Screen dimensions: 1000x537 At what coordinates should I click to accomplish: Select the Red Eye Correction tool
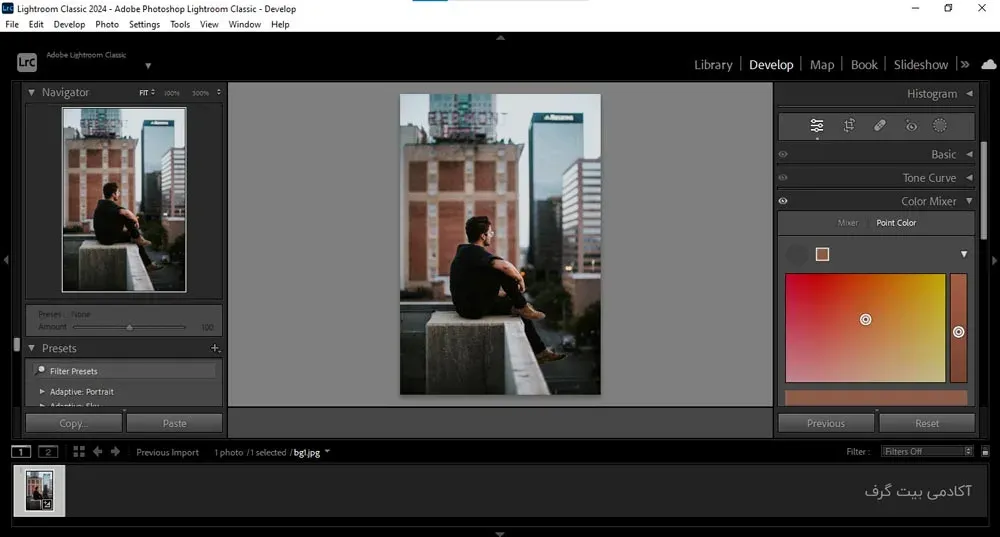tap(911, 126)
